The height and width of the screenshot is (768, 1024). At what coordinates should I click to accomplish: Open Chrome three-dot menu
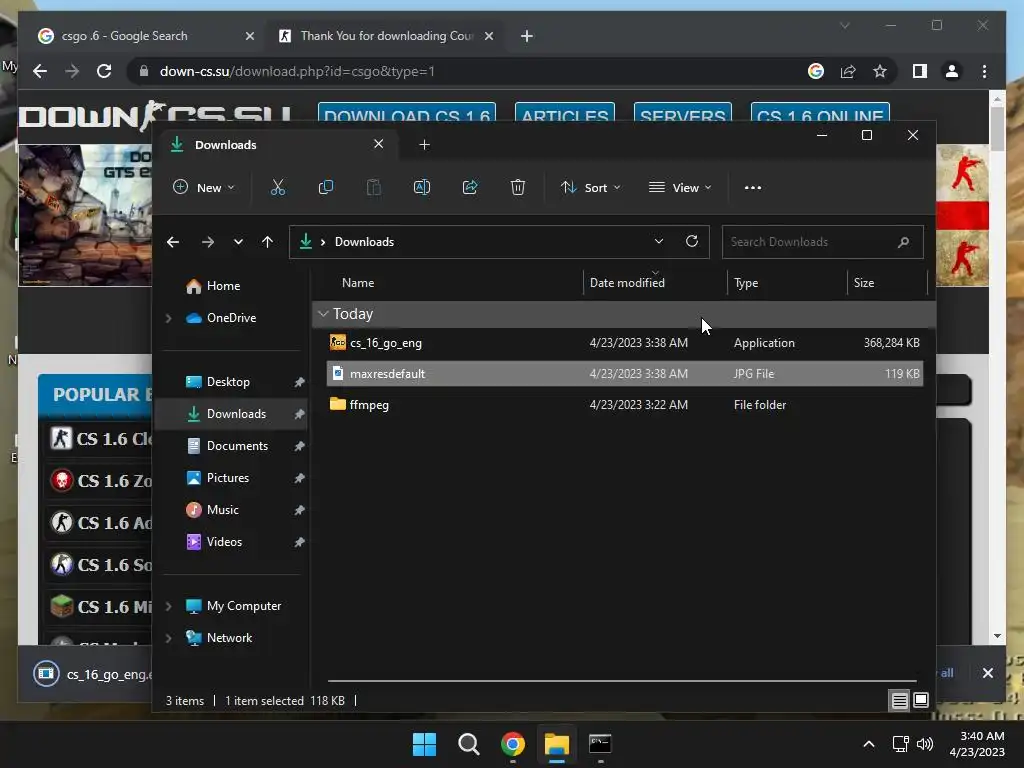984,71
